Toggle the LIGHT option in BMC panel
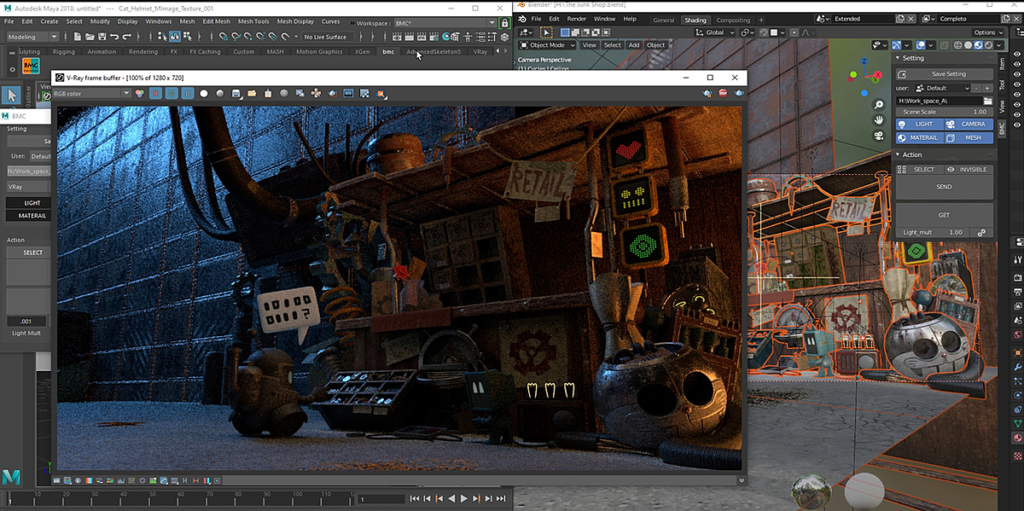1024x511 pixels. [919, 124]
